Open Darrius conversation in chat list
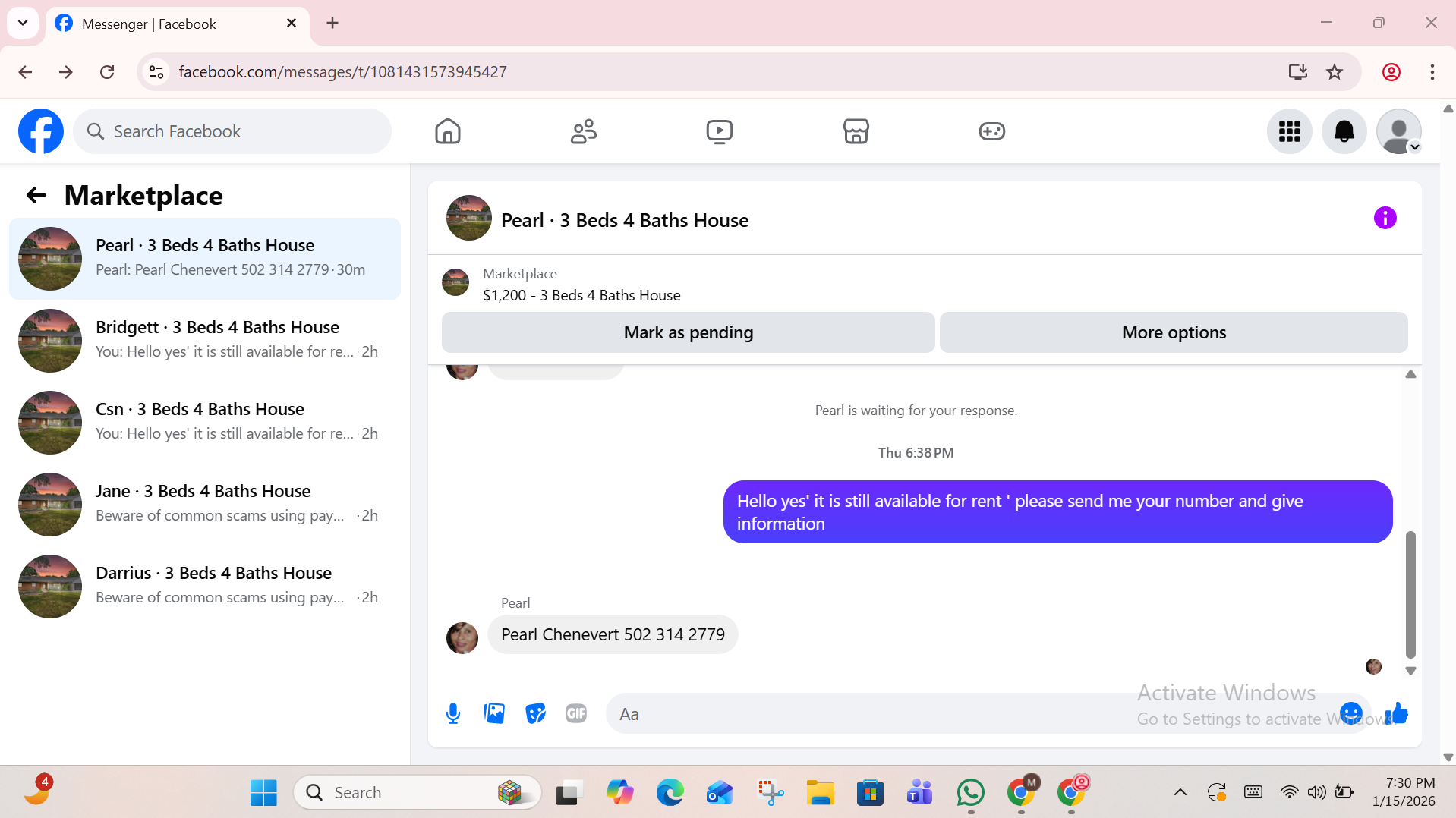 (x=205, y=587)
